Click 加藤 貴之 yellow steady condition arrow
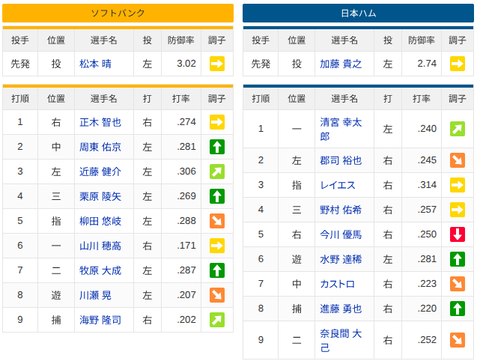 pos(457,64)
